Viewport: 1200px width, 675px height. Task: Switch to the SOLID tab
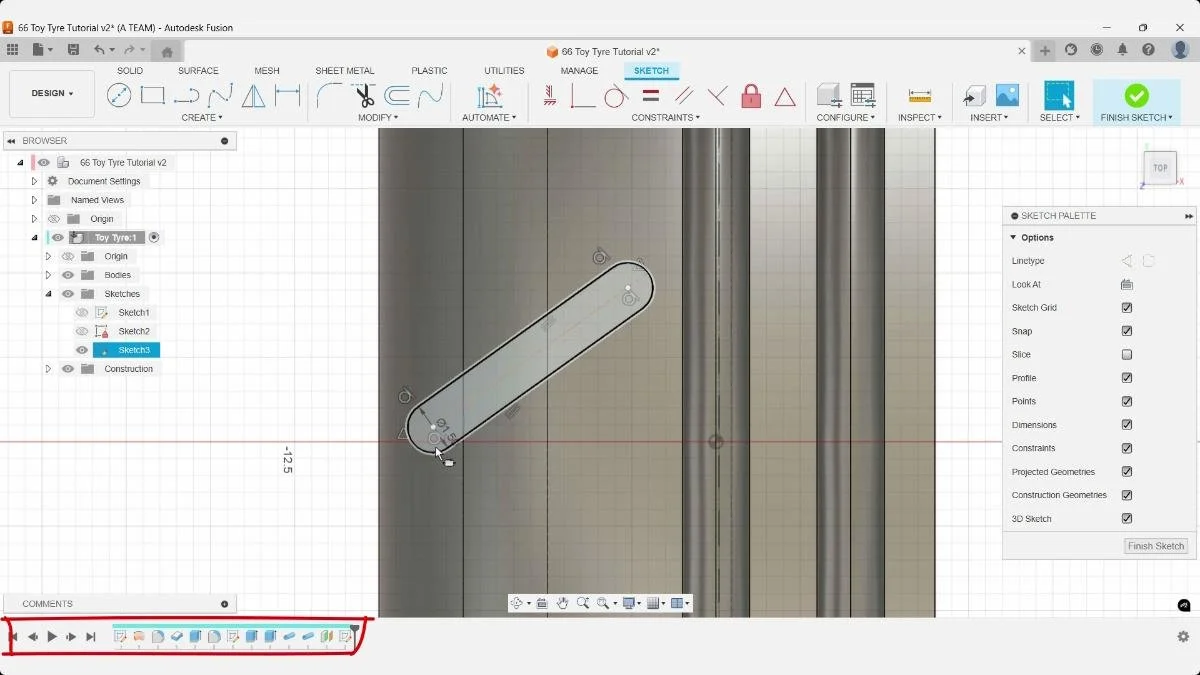pyautogui.click(x=130, y=71)
